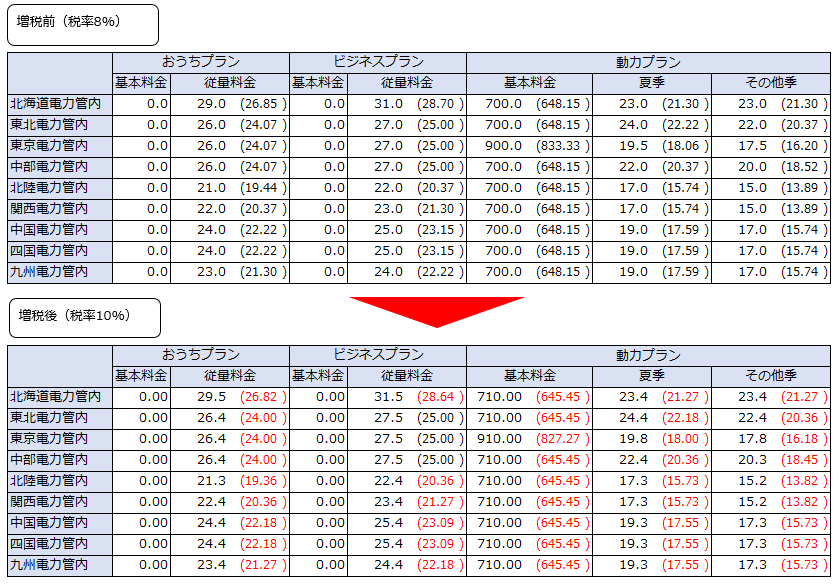This screenshot has height=586, width=839.
Task: Click the '29.5' value in the 10% table
Action: [x=211, y=397]
